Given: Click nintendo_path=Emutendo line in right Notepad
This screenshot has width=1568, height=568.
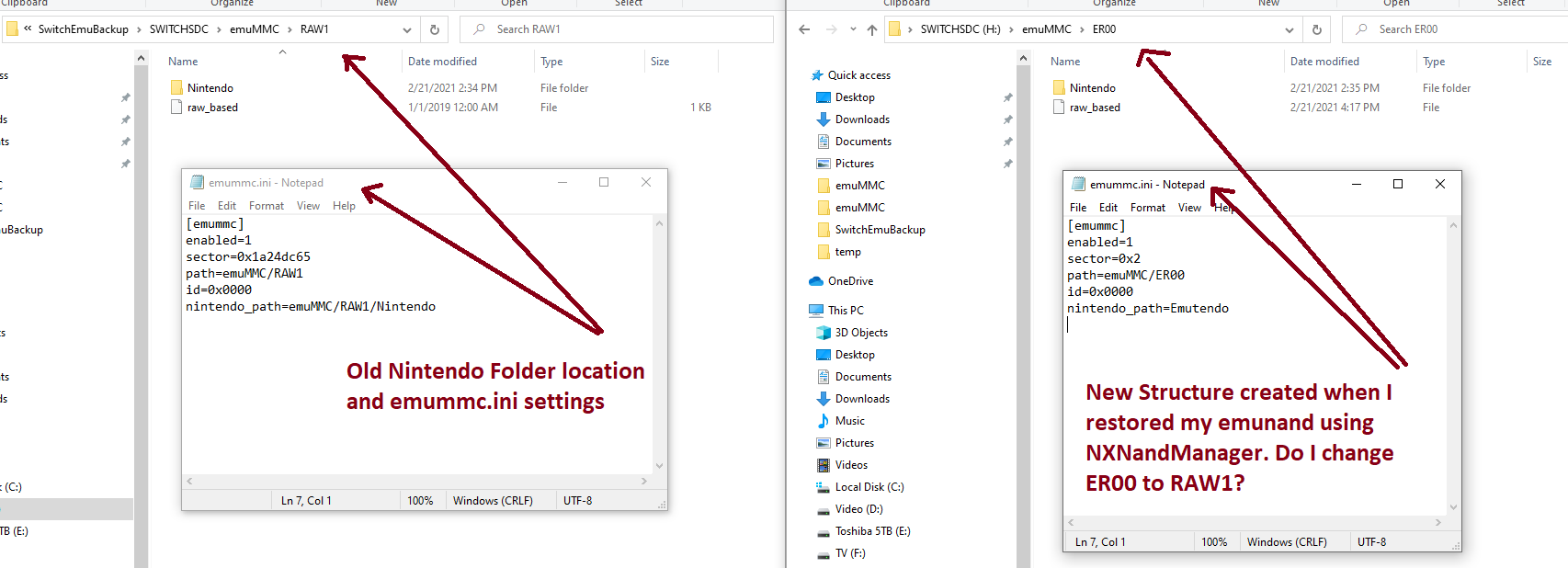Looking at the screenshot, I should pos(1148,309).
